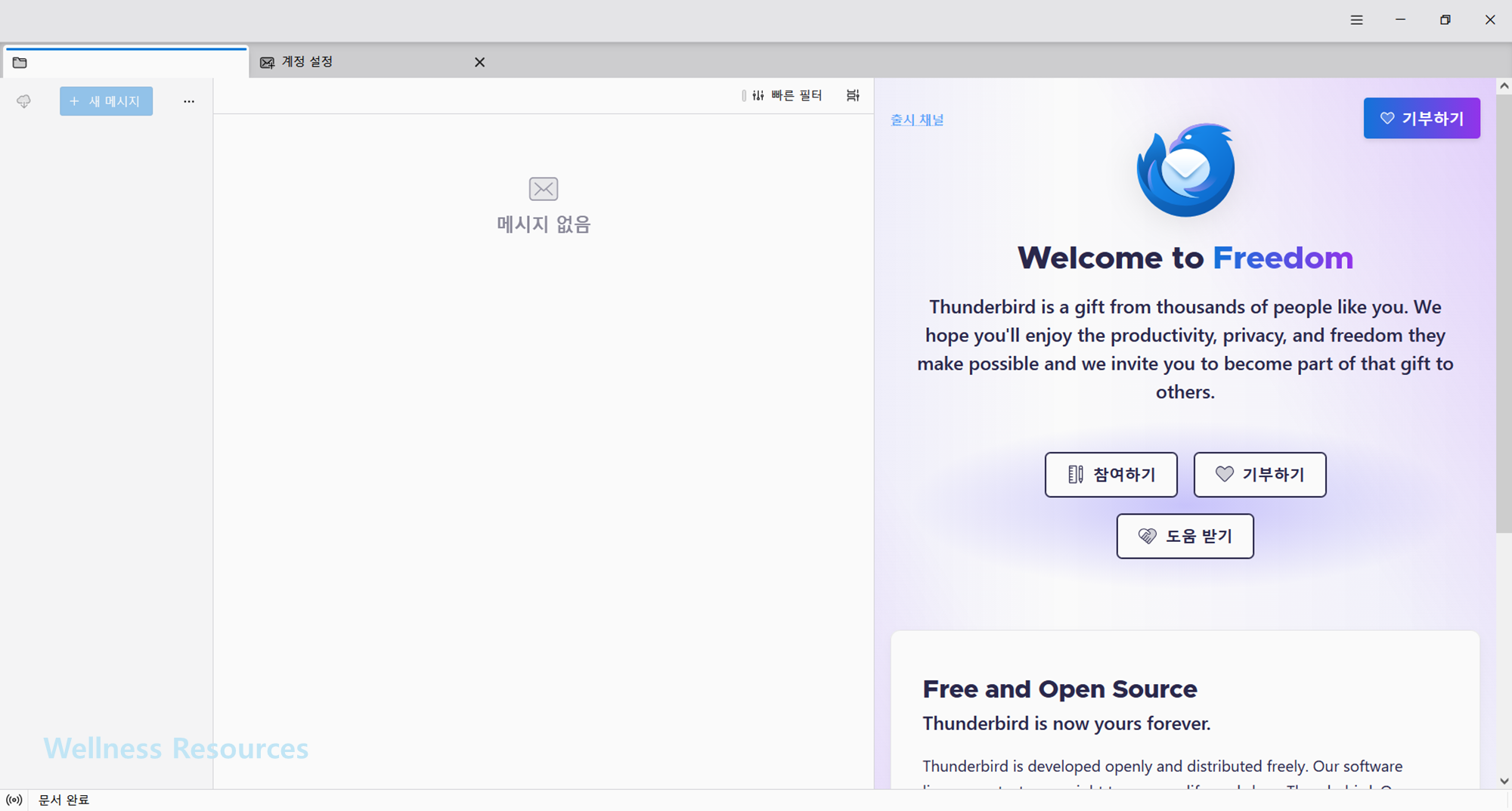
Task: Open the Thunderbird hamburger app menu
Action: (1356, 20)
